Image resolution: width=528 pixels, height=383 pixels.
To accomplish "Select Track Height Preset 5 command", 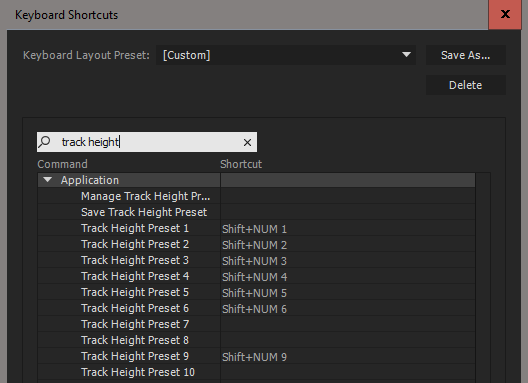I will 135,292.
